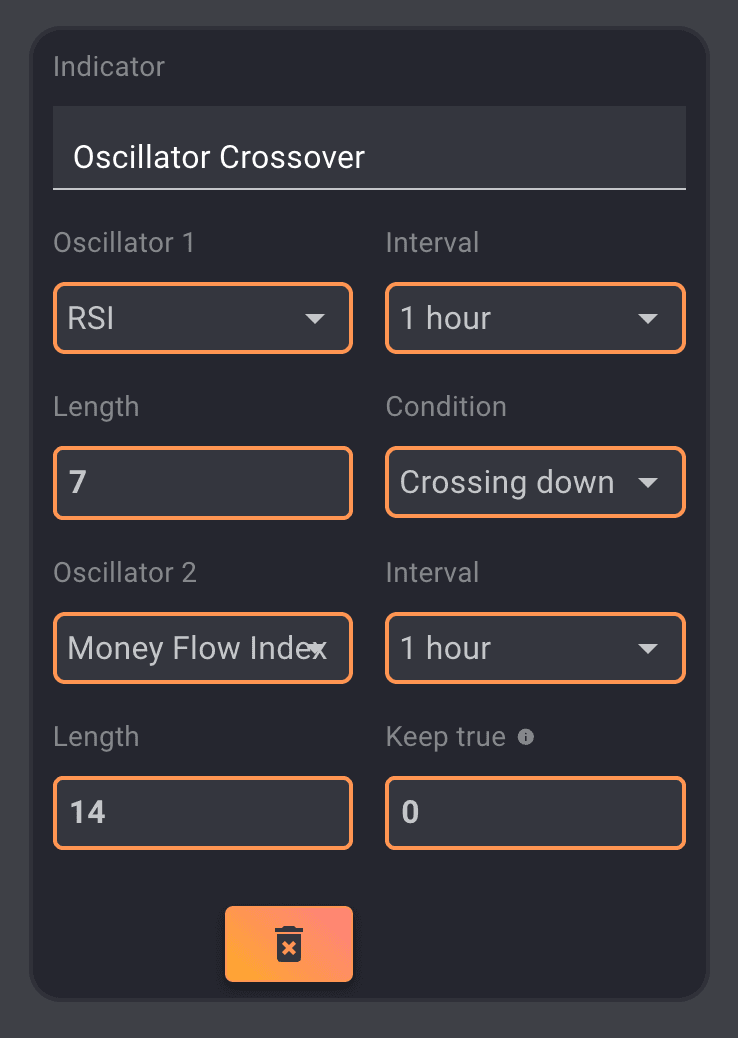This screenshot has height=1038, width=738.
Task: Click the Keep true label
Action: pyautogui.click(x=446, y=737)
